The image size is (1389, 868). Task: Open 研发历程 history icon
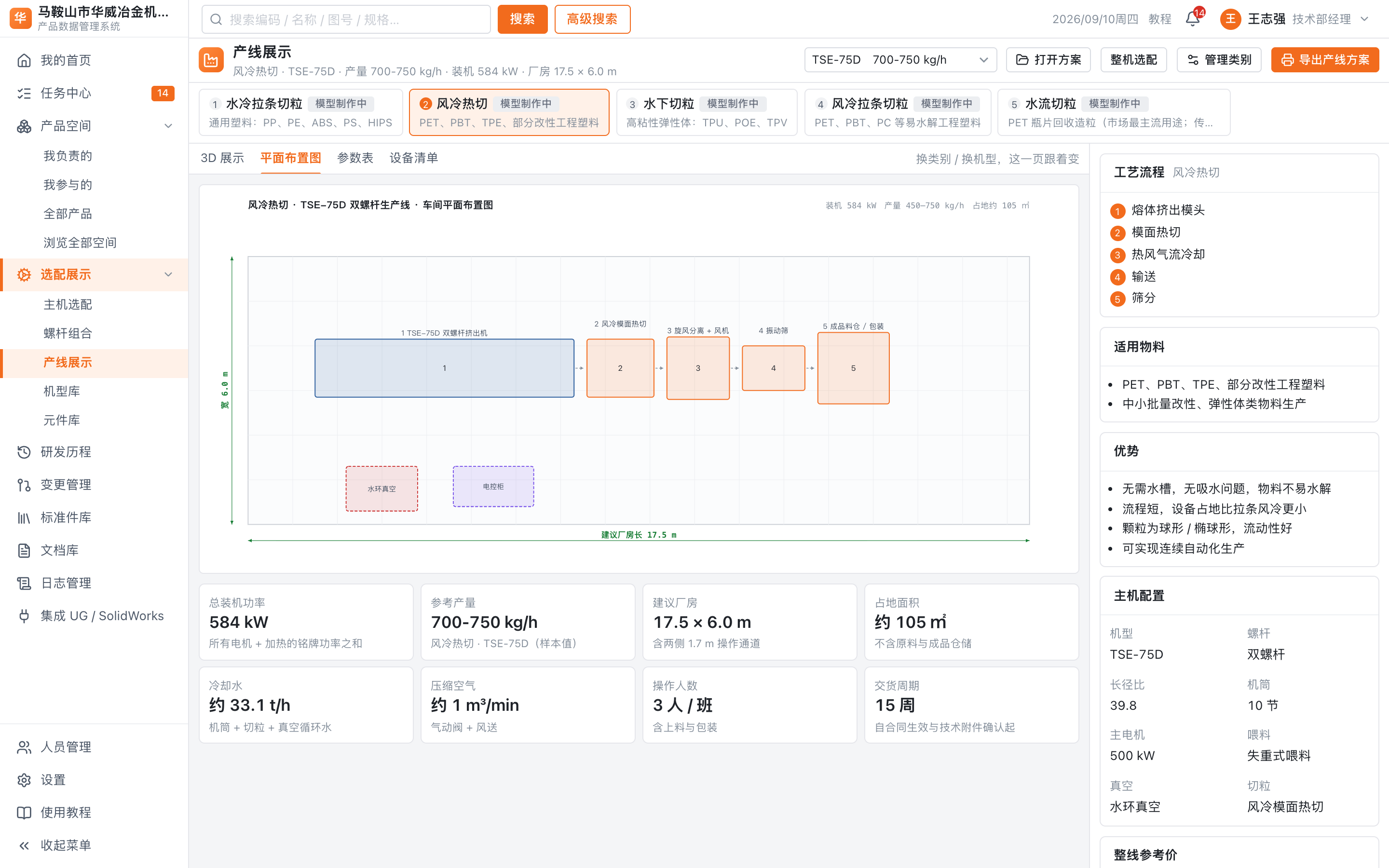[x=24, y=452]
